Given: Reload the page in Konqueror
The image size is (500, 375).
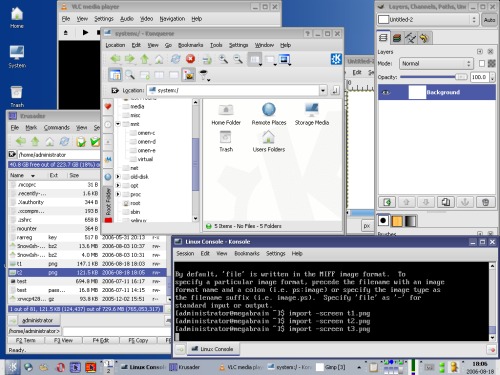Looking at the screenshot, I should tap(175, 59).
